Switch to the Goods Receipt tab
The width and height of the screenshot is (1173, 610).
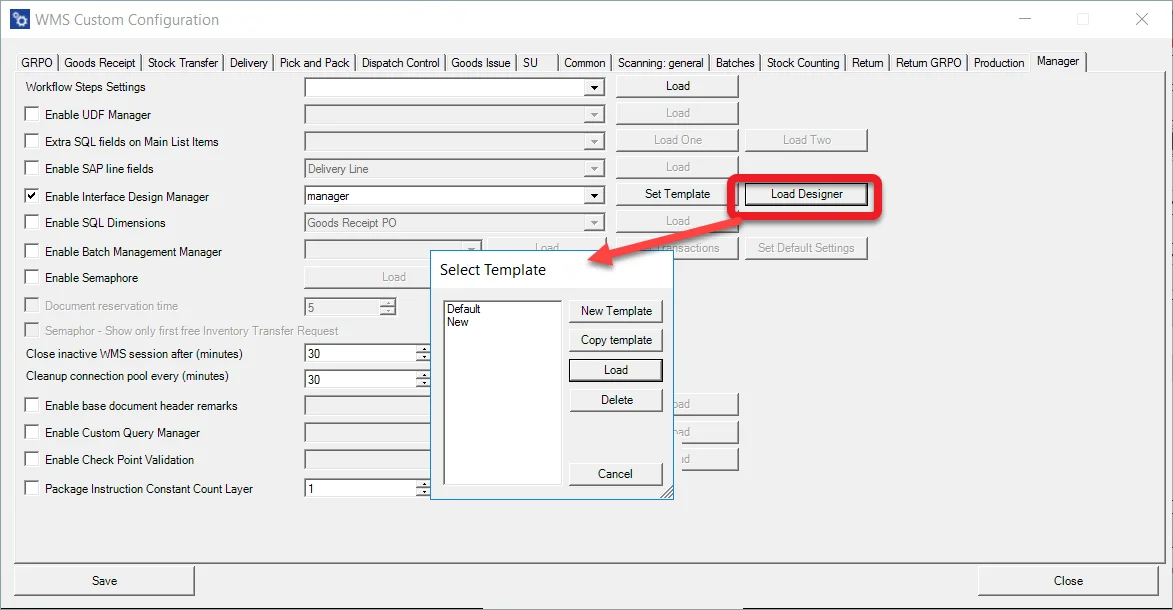(x=100, y=62)
